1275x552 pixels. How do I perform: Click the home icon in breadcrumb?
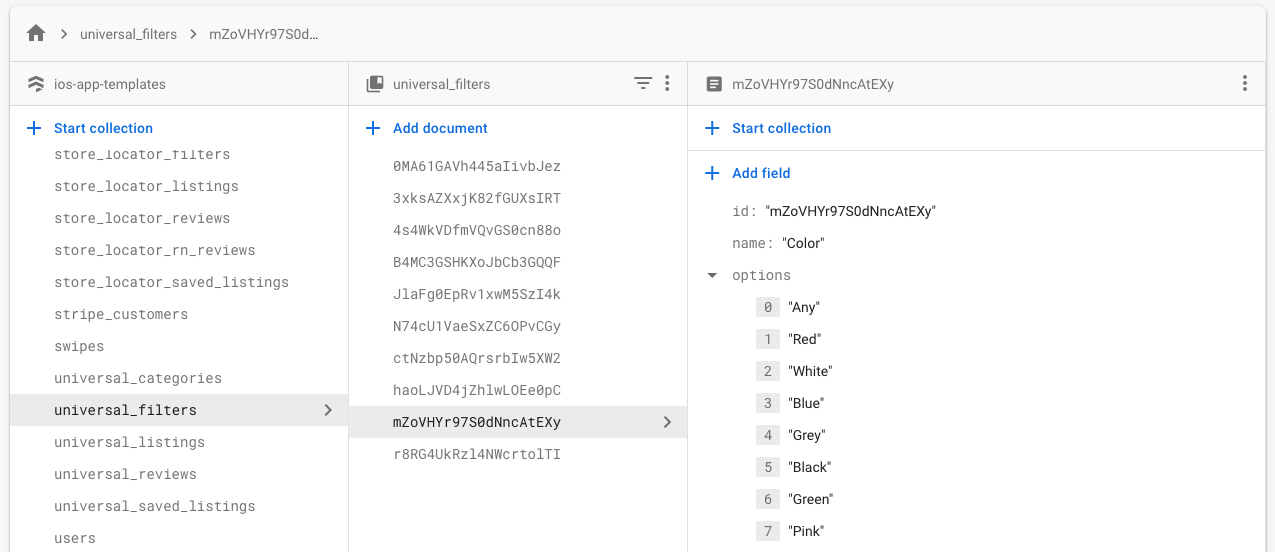(x=36, y=34)
